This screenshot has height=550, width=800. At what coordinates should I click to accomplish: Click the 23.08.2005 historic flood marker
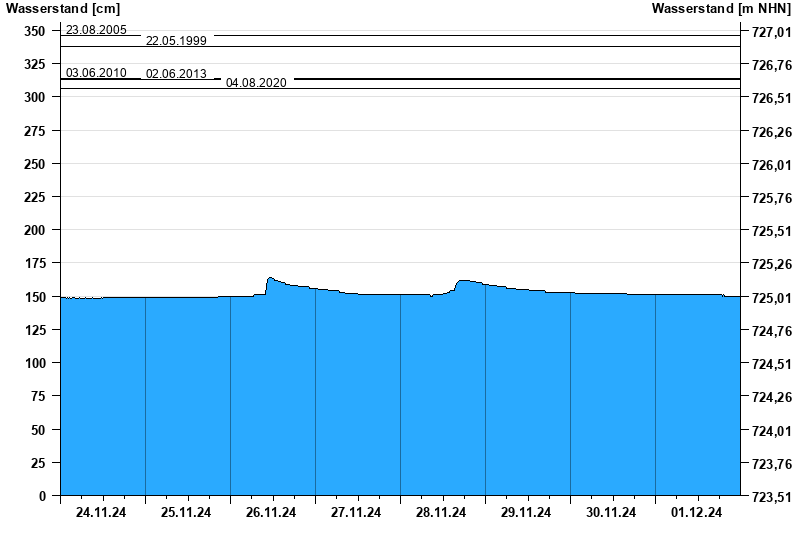click(x=96, y=30)
